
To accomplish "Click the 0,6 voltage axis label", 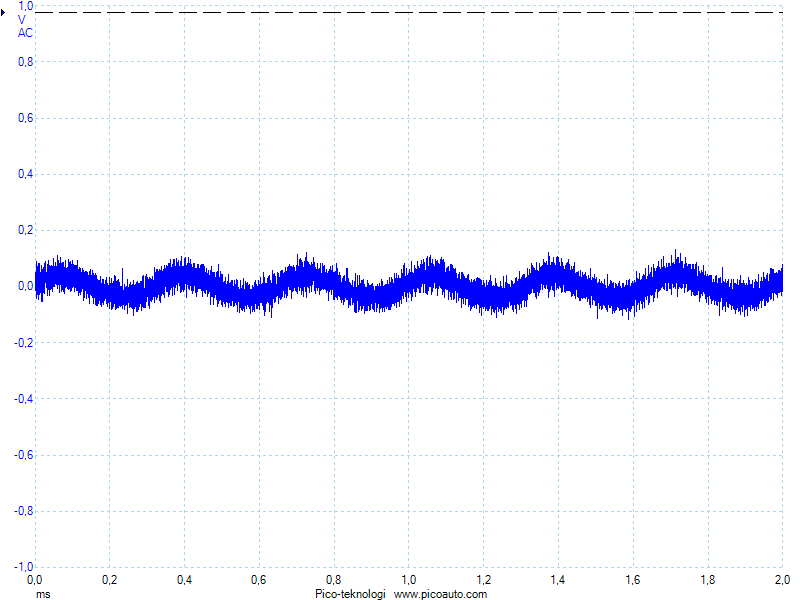I will coord(26,118).
